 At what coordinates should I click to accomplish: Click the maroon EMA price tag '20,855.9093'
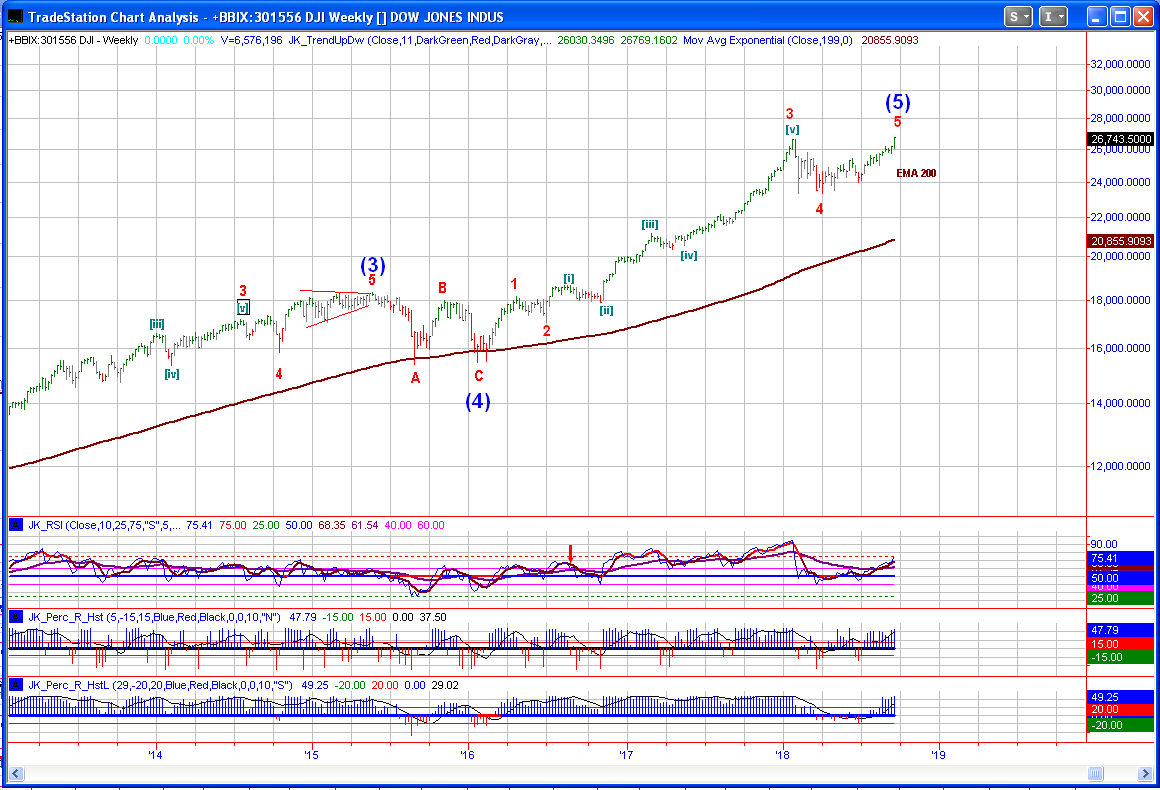(1122, 241)
